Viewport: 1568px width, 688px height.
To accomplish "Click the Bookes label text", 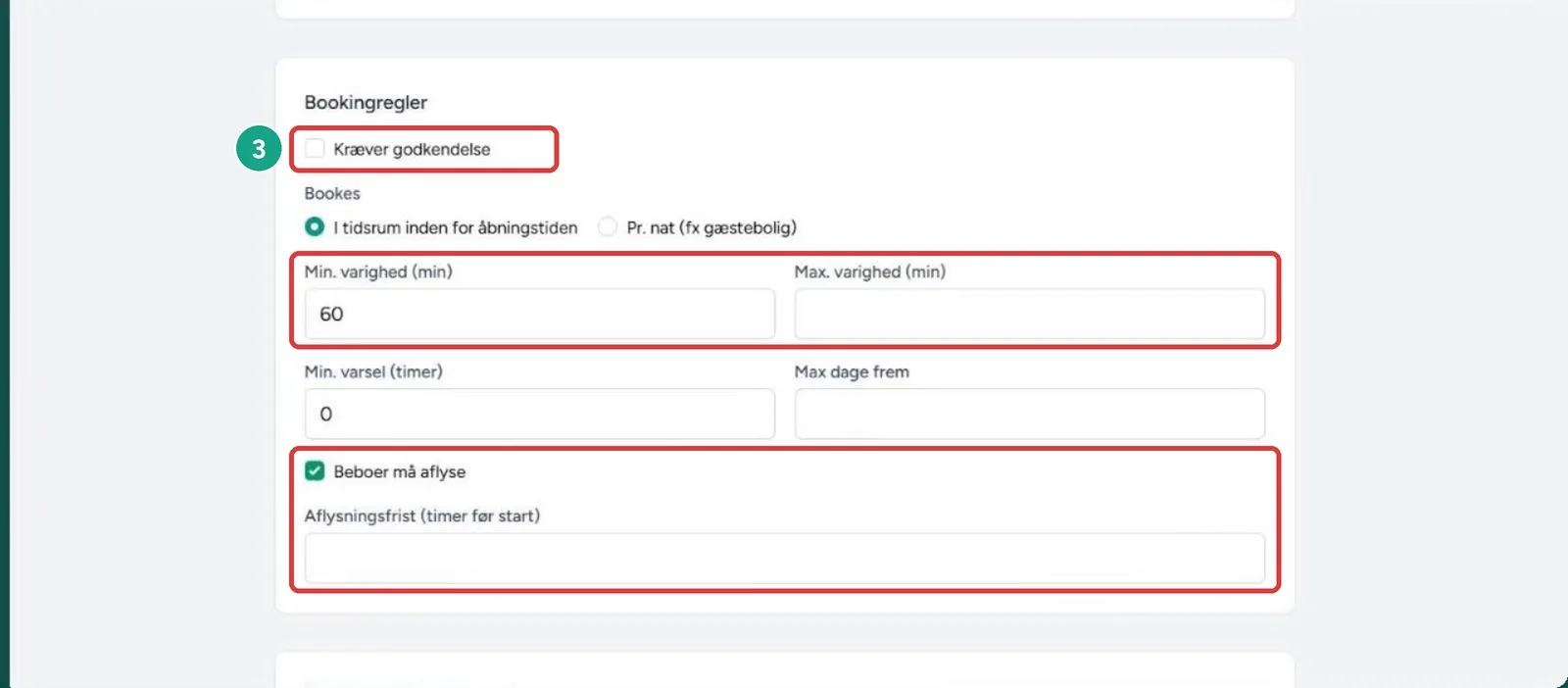I will coord(332,193).
